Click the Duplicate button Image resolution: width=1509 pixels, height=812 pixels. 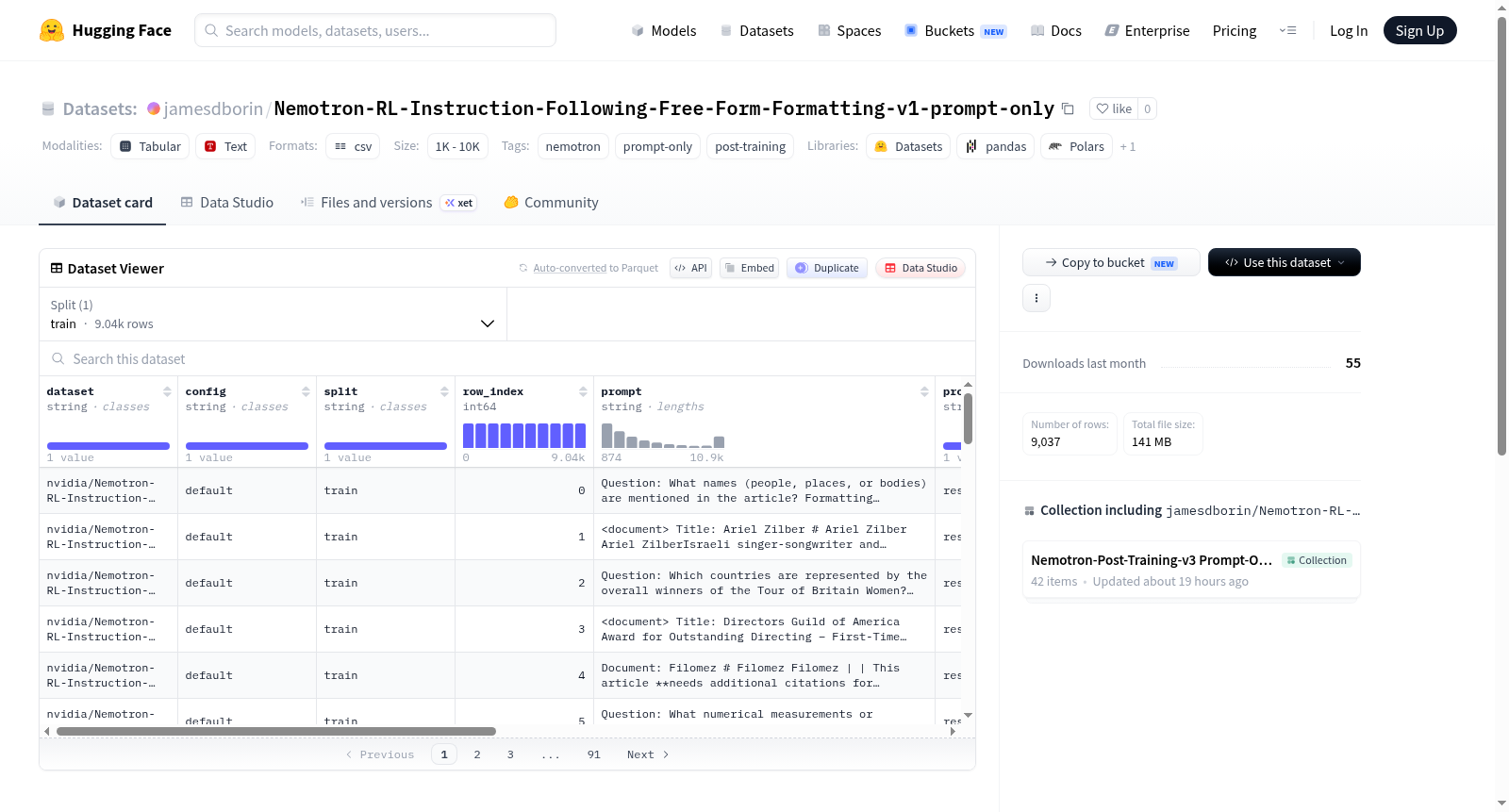pos(827,268)
